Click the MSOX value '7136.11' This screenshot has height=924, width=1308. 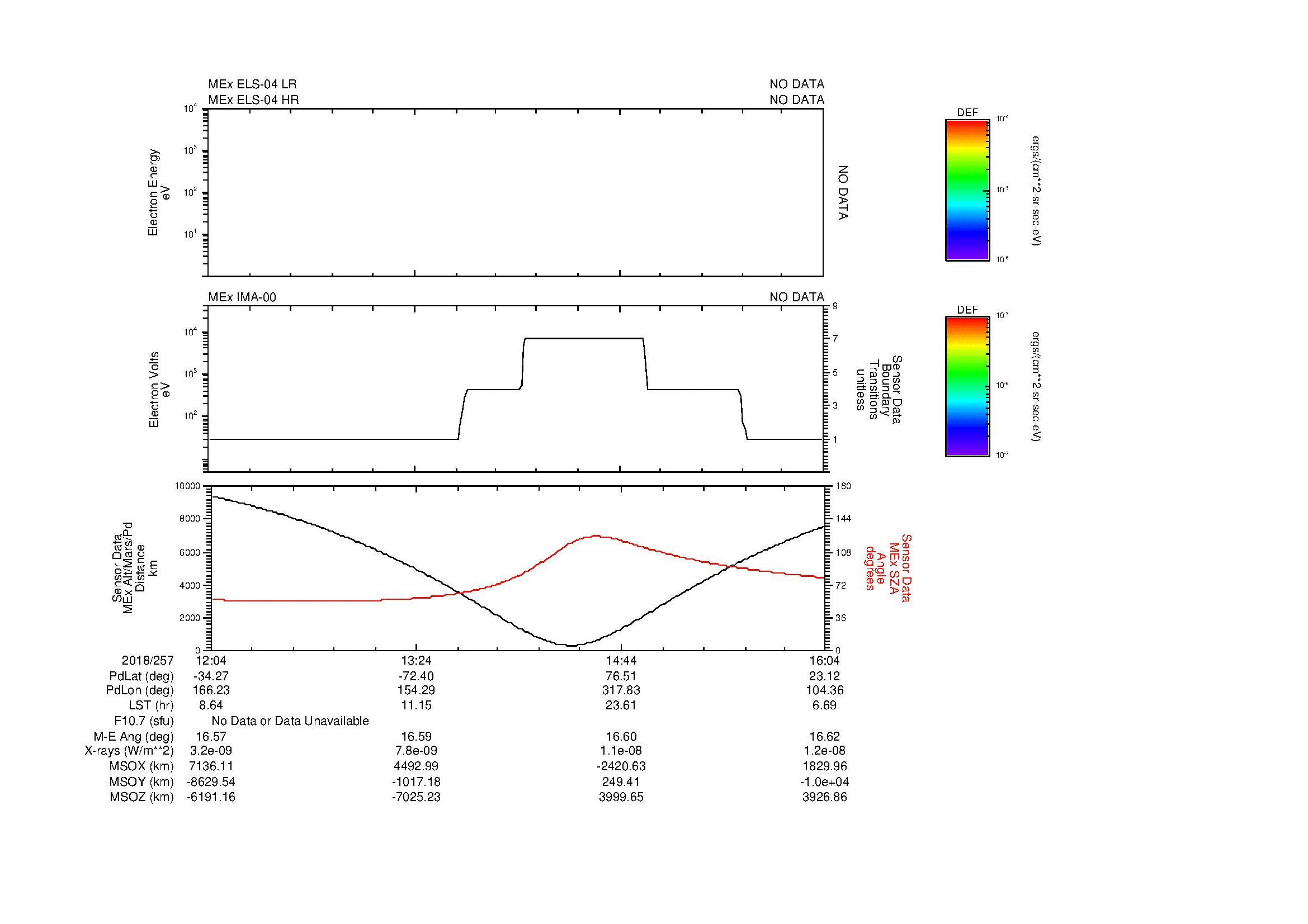click(211, 767)
